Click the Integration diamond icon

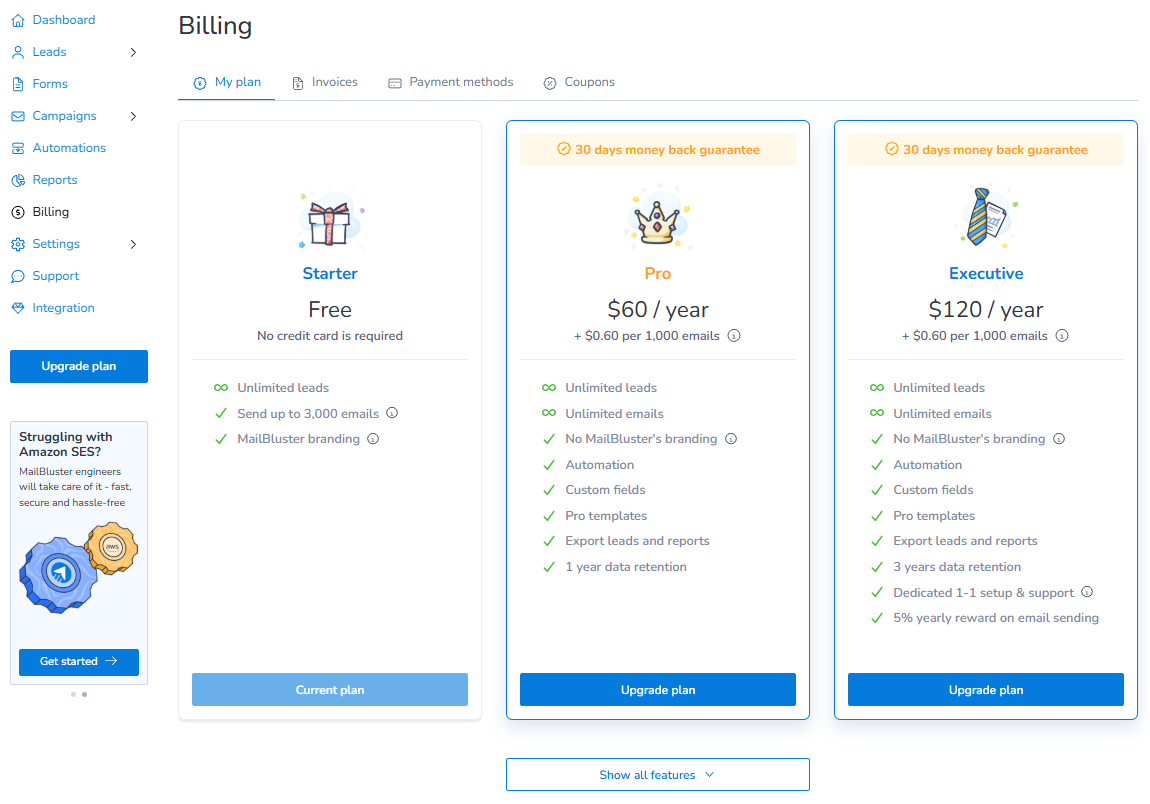[18, 308]
